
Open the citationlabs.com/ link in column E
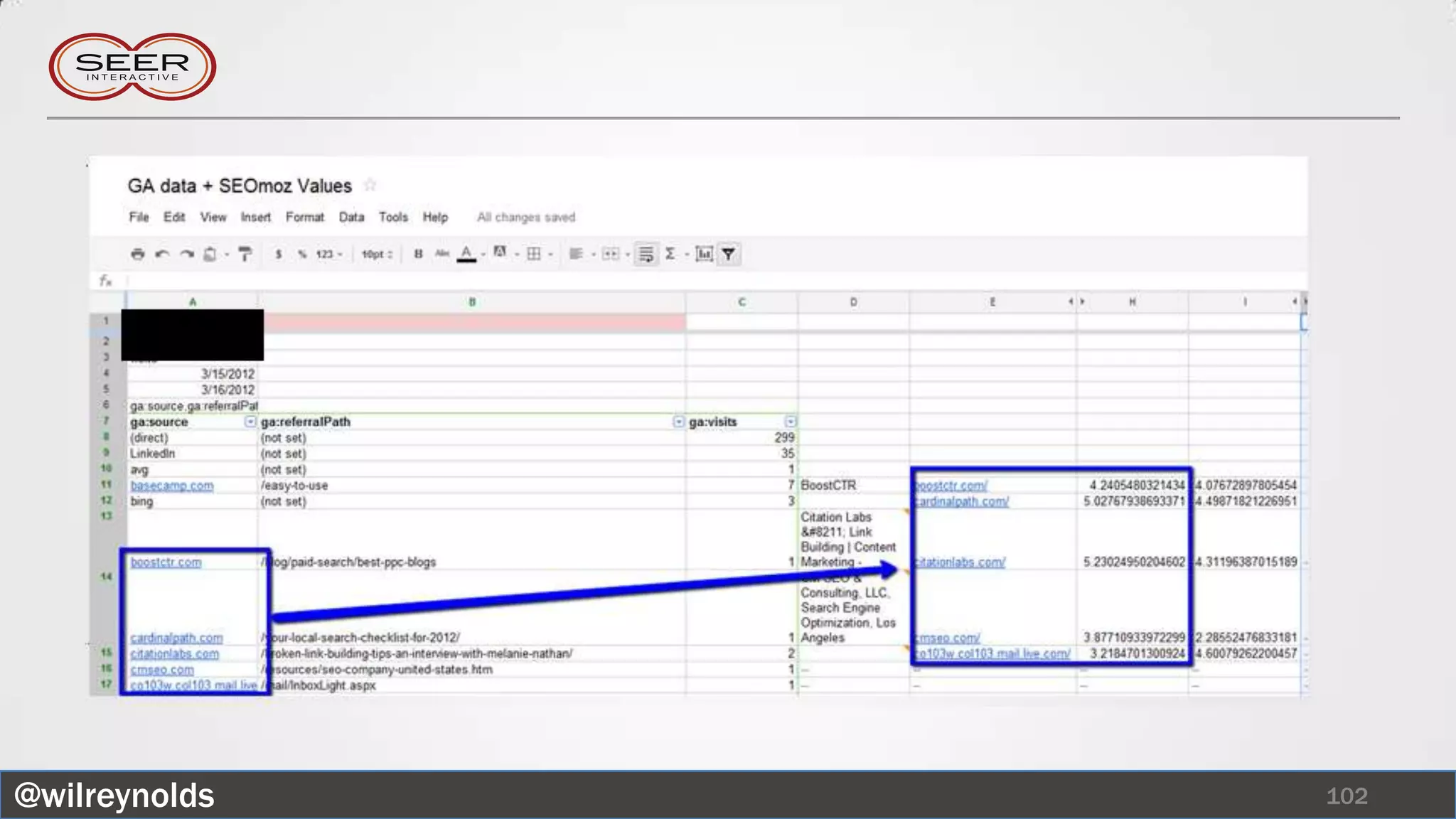click(x=960, y=562)
